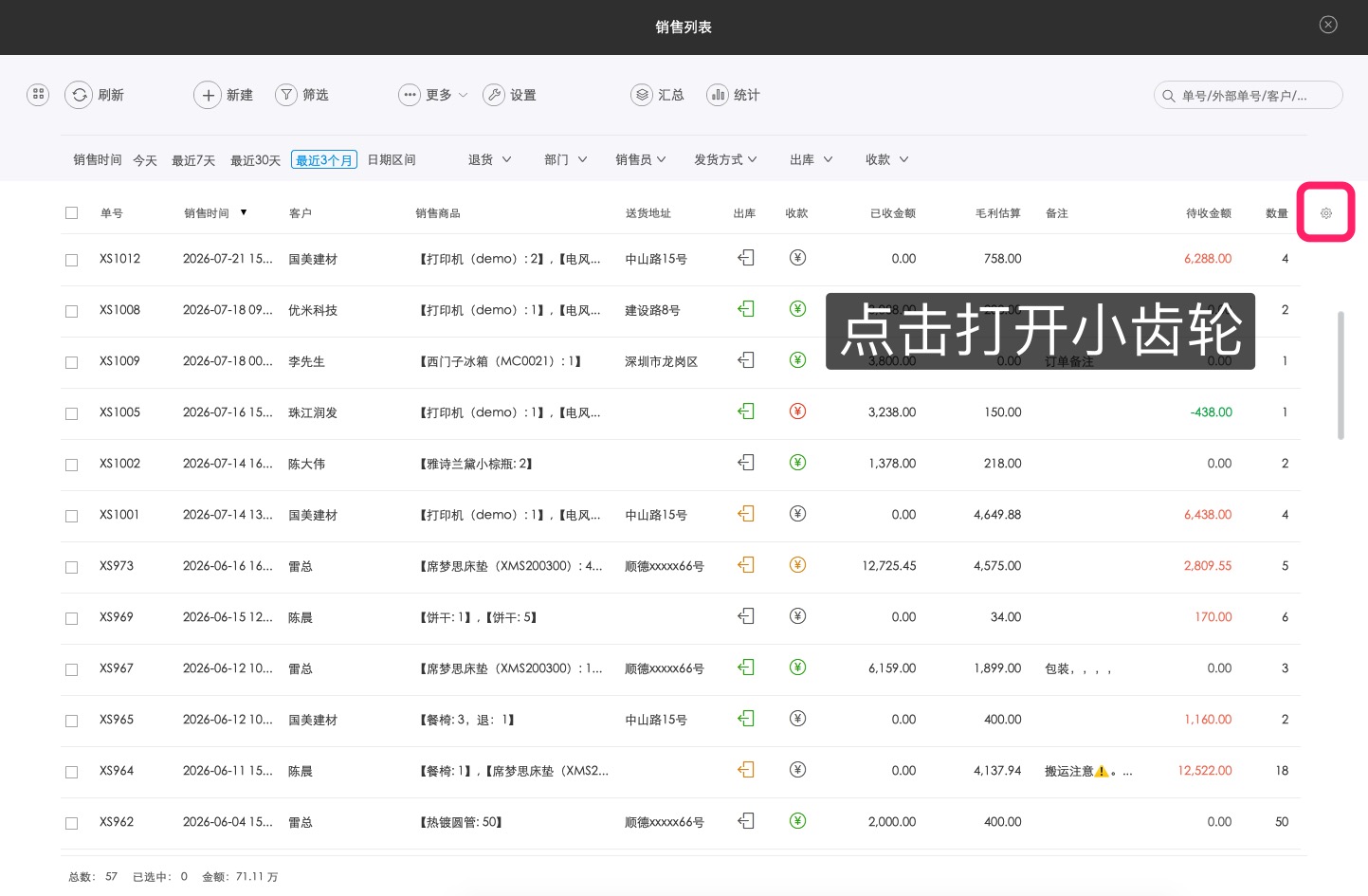This screenshot has width=1368, height=896.
Task: Click the column settings gear icon
Action: tap(1326, 213)
